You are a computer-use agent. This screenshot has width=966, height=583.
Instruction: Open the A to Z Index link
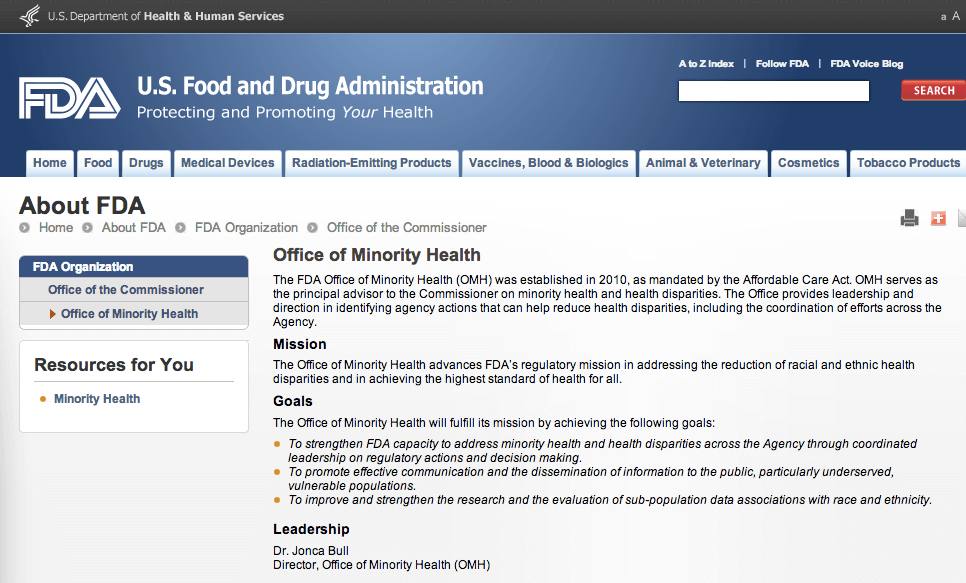pos(706,63)
